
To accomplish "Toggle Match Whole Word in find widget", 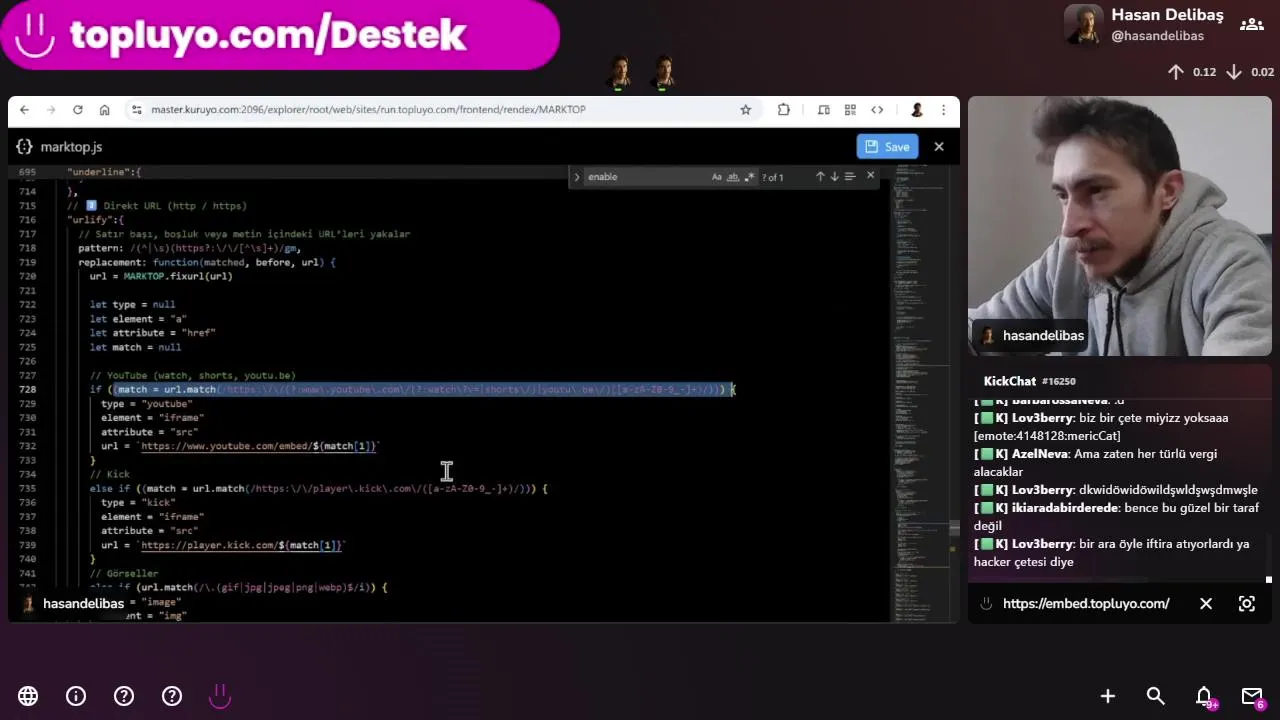I will [x=733, y=177].
